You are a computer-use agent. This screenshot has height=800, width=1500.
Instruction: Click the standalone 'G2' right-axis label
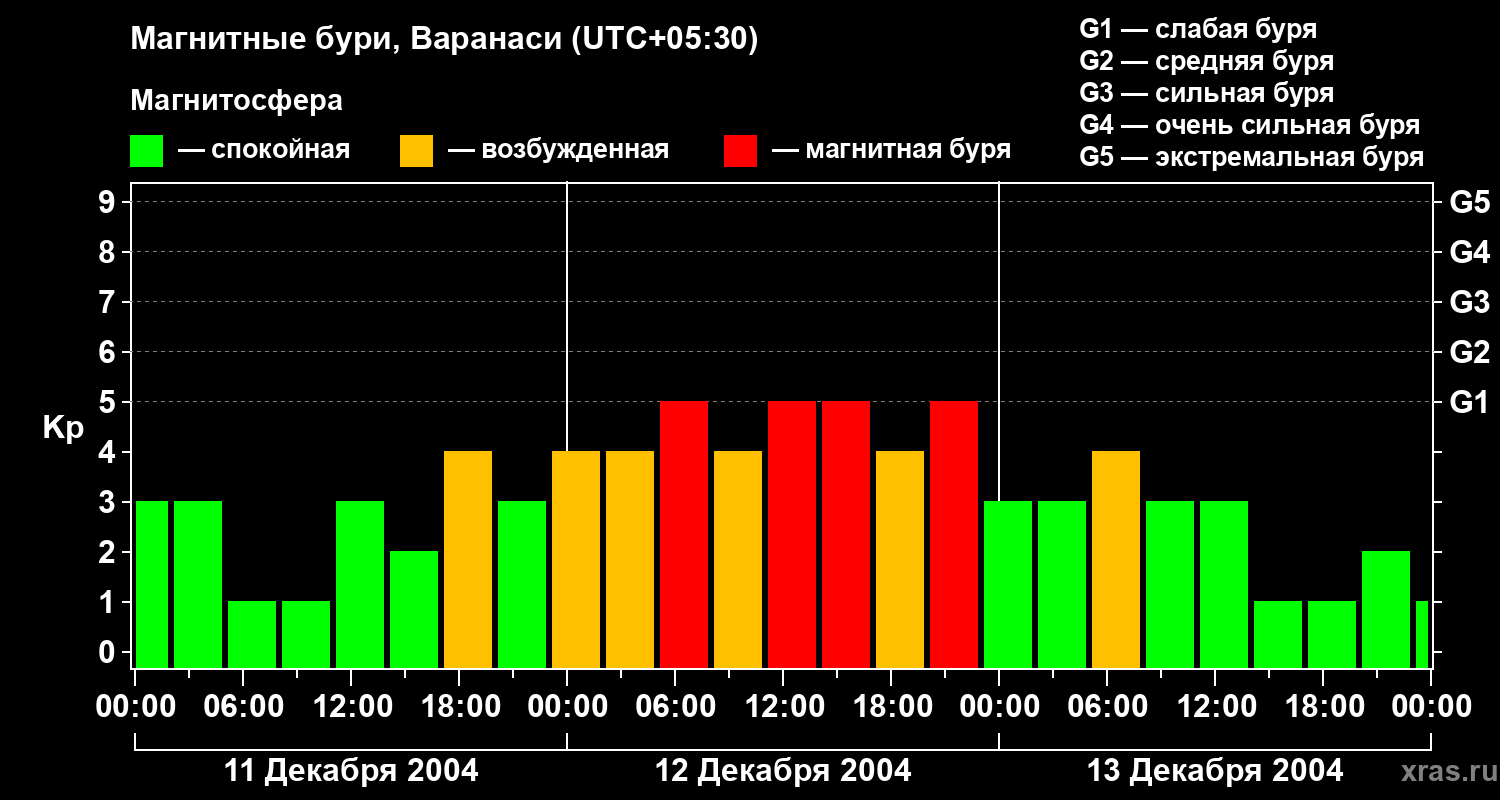pyautogui.click(x=1469, y=352)
